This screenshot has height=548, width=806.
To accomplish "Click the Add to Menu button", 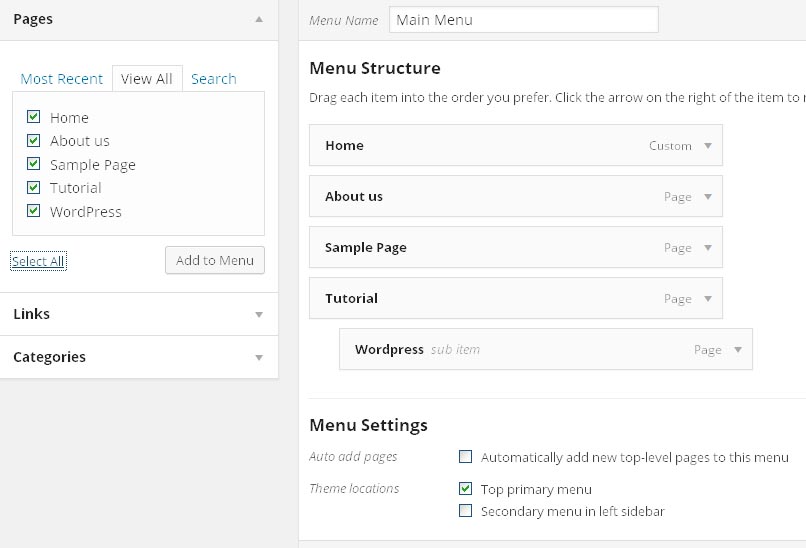I will pyautogui.click(x=215, y=260).
